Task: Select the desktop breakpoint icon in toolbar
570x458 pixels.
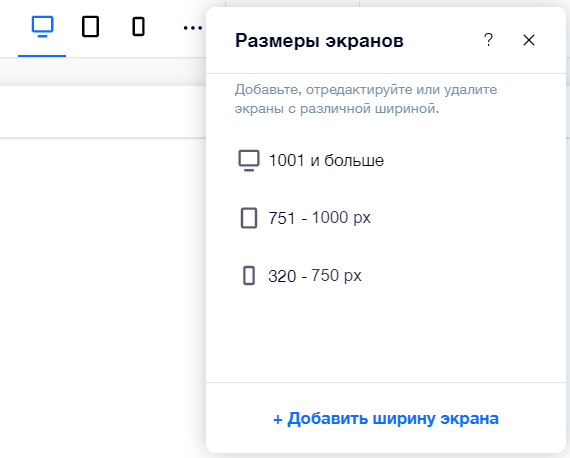Action: point(43,27)
